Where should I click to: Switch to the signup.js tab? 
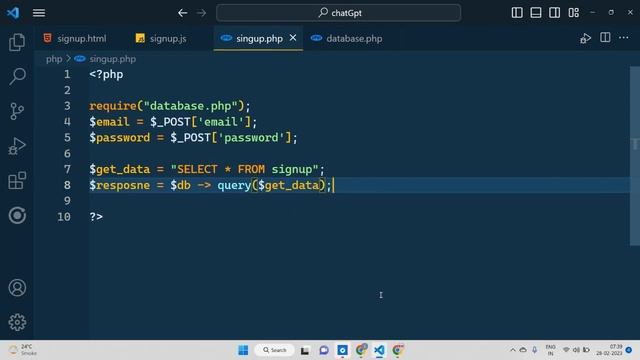[x=161, y=38]
